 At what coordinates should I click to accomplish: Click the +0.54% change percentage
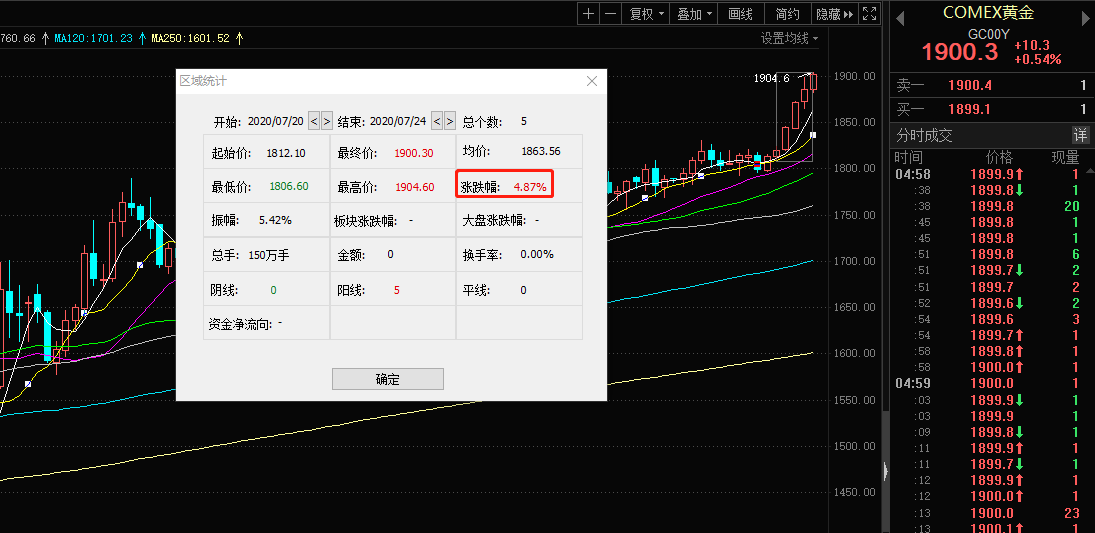tap(1038, 59)
